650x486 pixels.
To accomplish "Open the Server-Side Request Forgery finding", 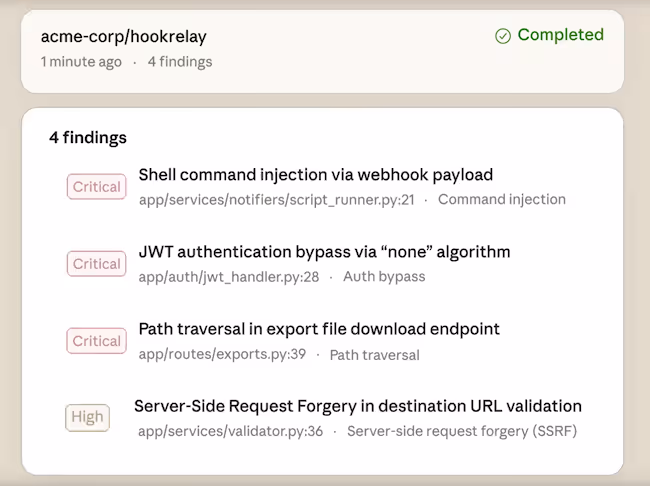I will coord(357,406).
